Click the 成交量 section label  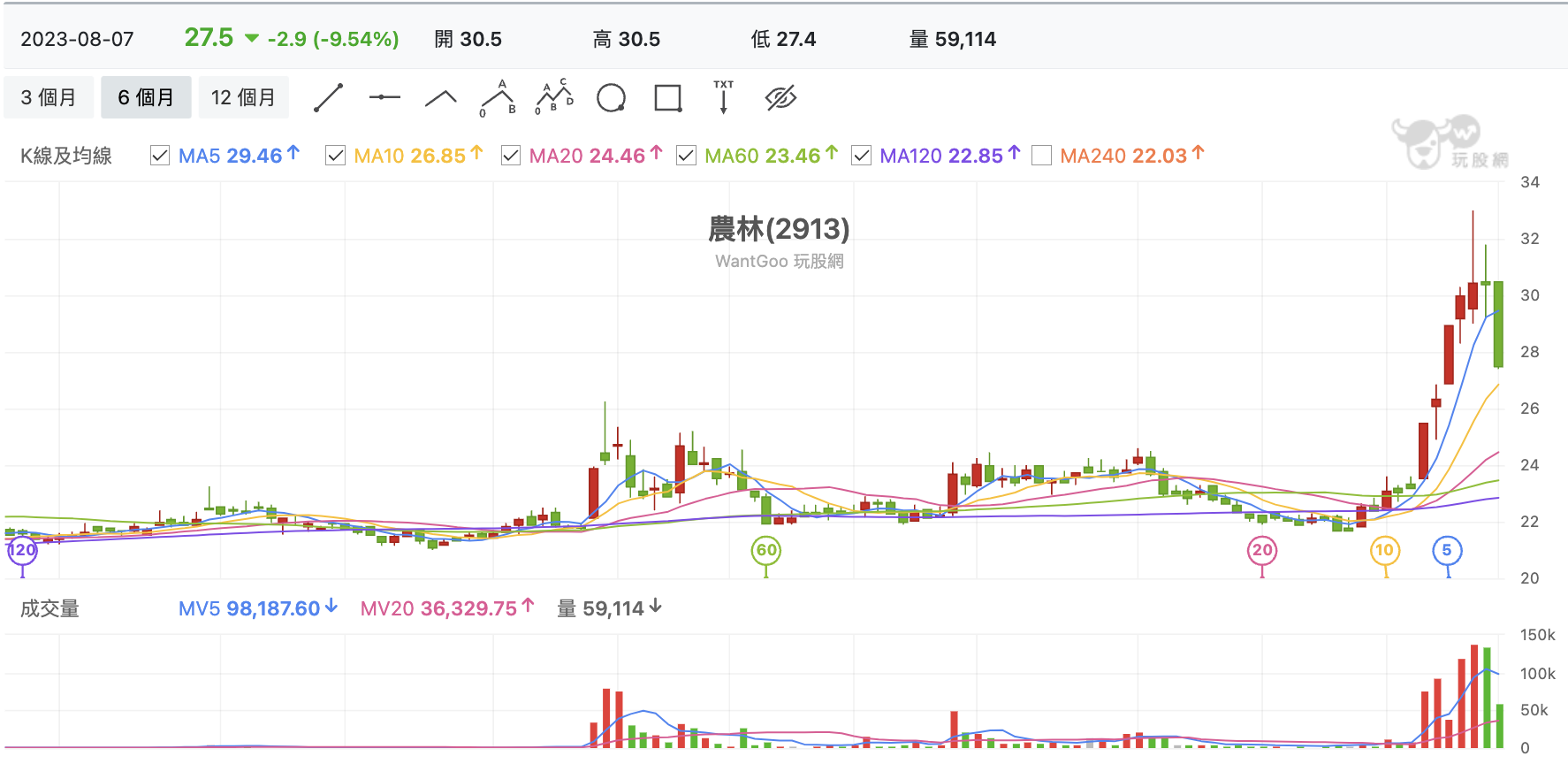49,608
